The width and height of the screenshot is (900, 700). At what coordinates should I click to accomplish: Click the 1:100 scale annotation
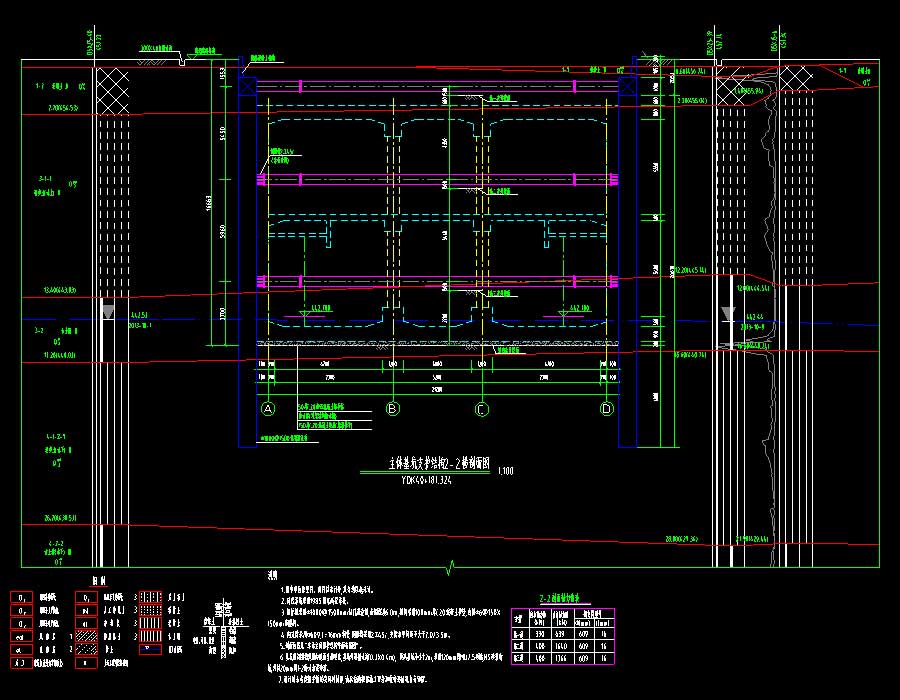coord(506,471)
